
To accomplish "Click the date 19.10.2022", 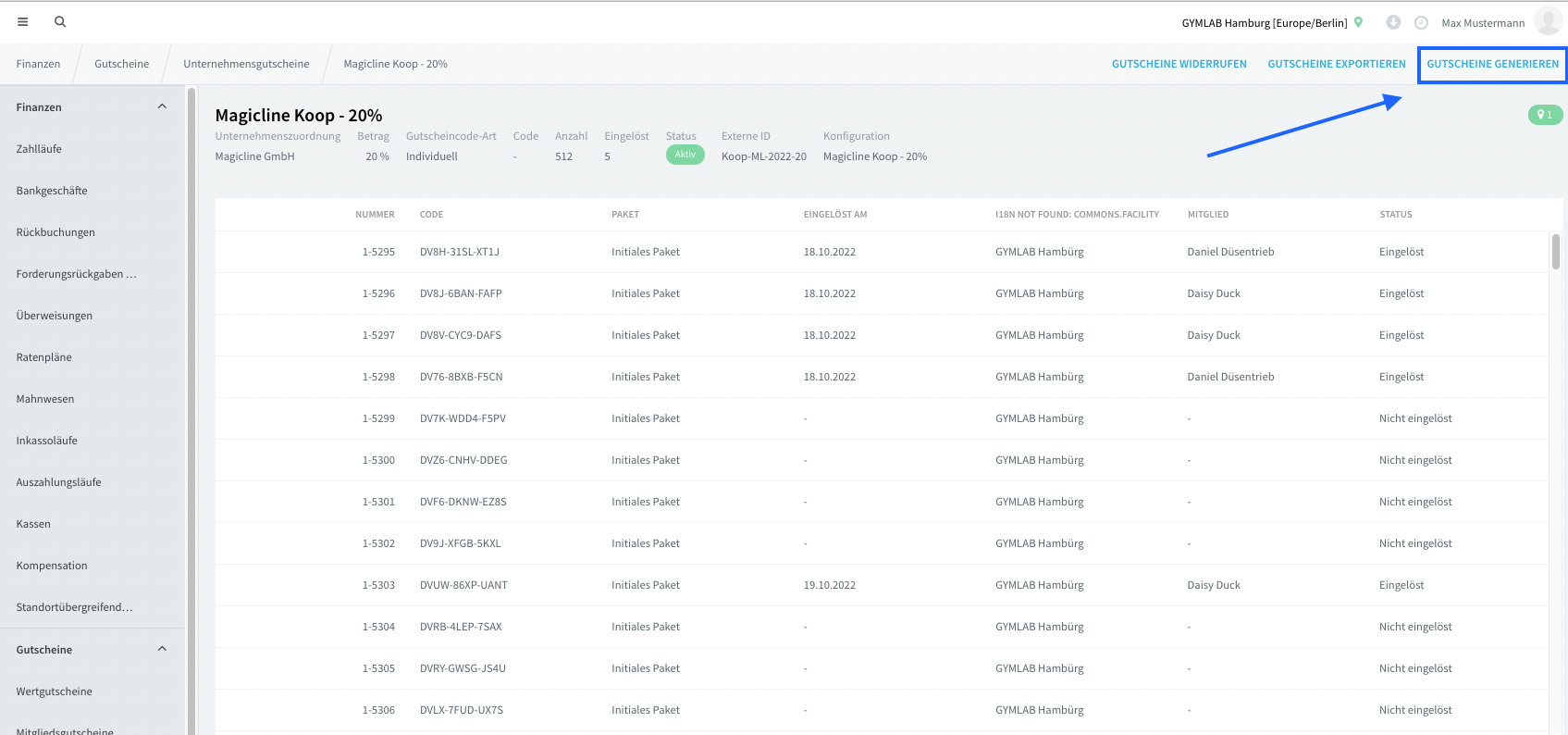I will point(830,585).
